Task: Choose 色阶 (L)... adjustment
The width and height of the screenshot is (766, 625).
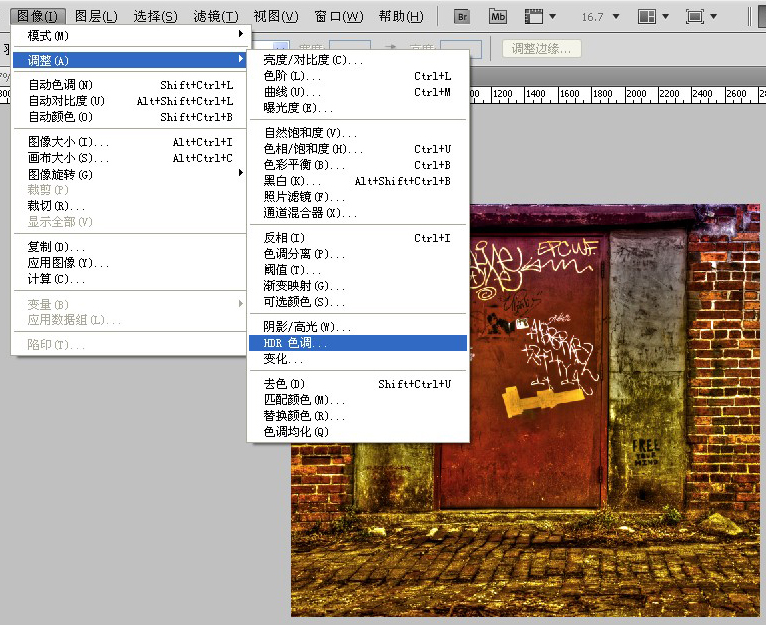Action: pyautogui.click(x=358, y=76)
